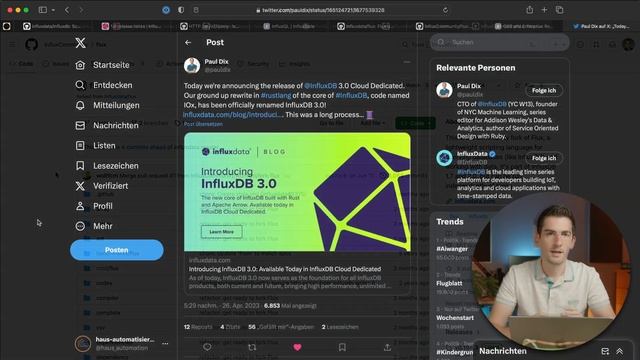Go to Startseite in sidebar

click(102, 65)
